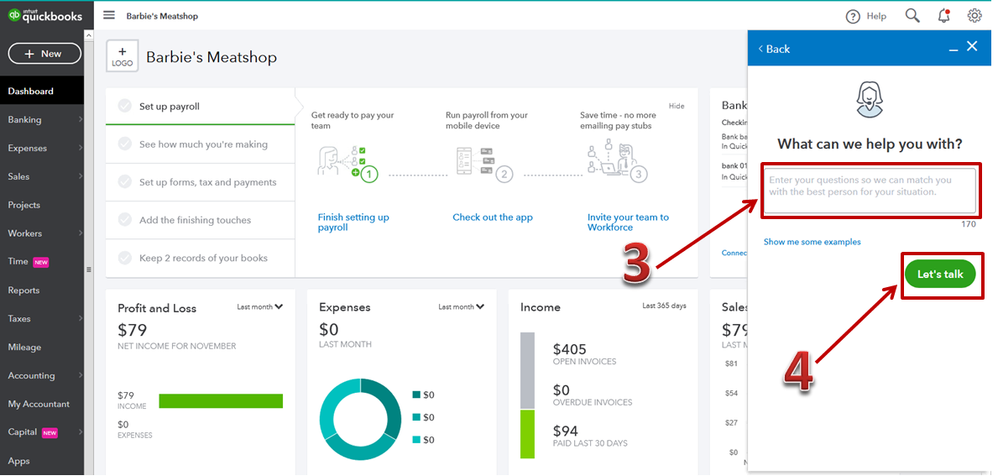Click the $0 overdue invoices amount
This screenshot has width=998, height=476.
pos(561,389)
